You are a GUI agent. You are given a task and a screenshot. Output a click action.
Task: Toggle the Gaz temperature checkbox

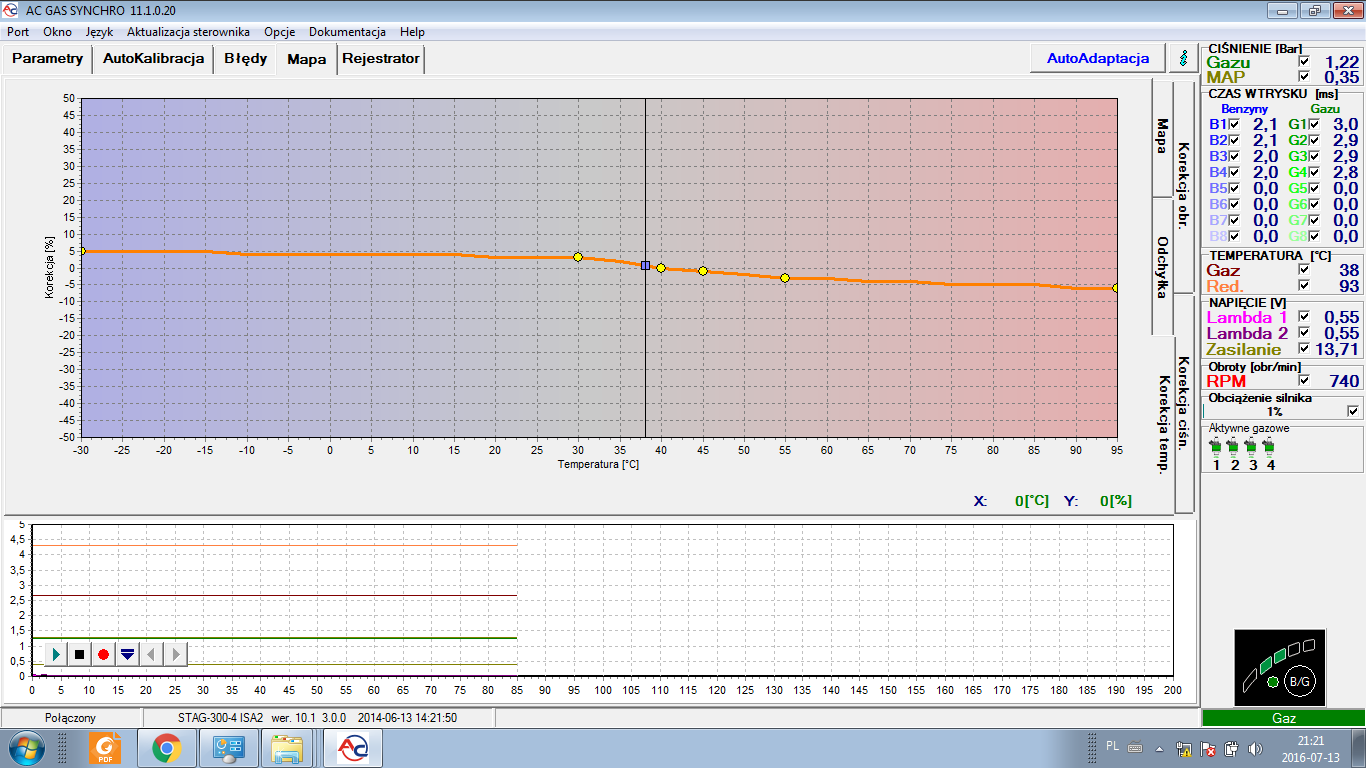tap(1303, 270)
